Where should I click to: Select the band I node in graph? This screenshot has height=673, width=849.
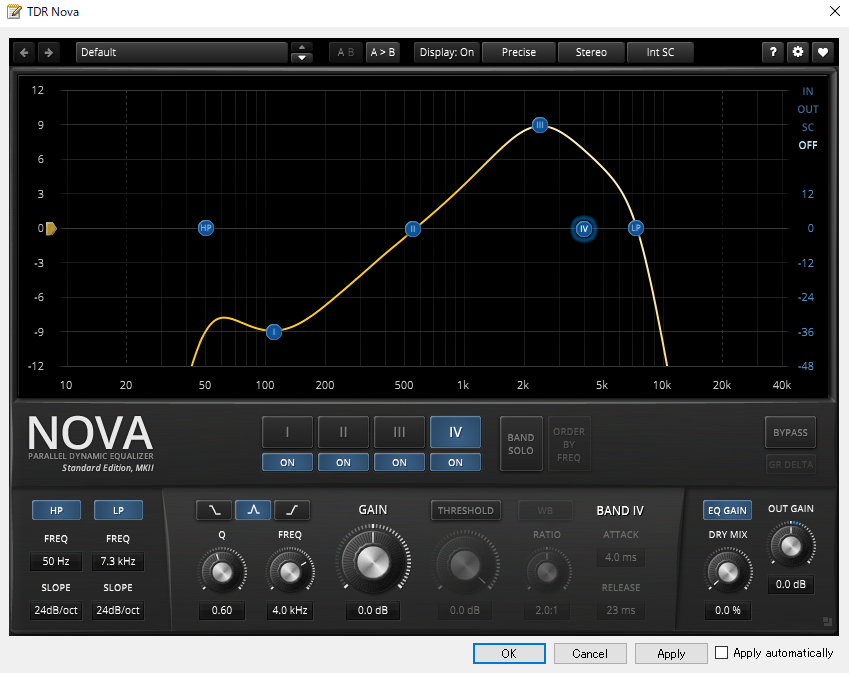coord(274,331)
